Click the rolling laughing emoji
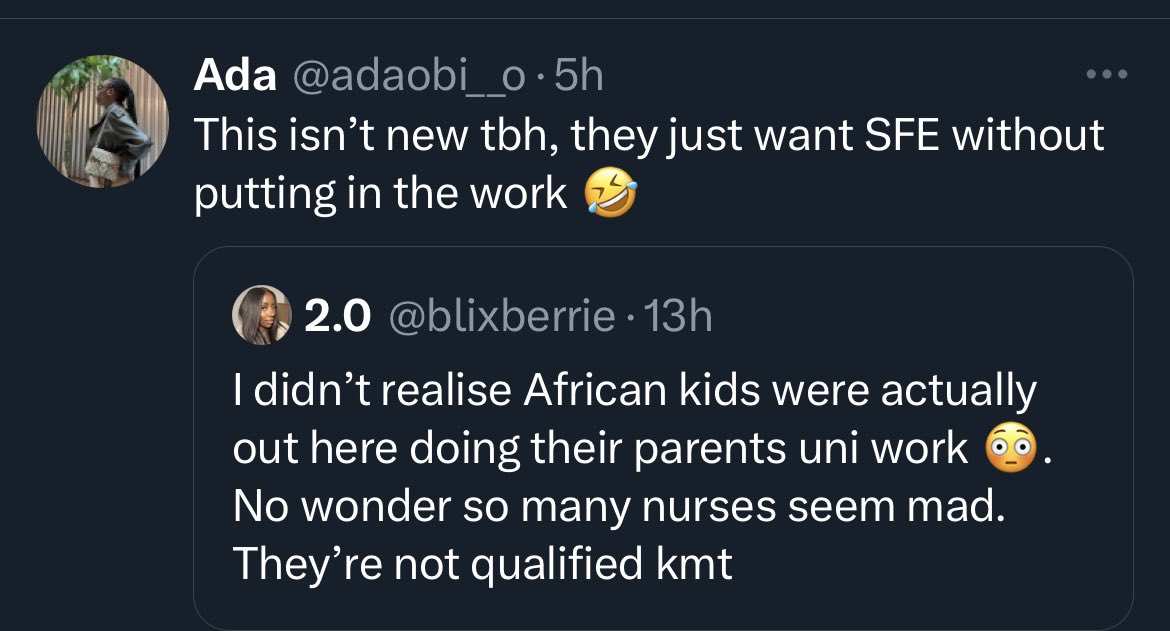The width and height of the screenshot is (1170, 631). [610, 194]
